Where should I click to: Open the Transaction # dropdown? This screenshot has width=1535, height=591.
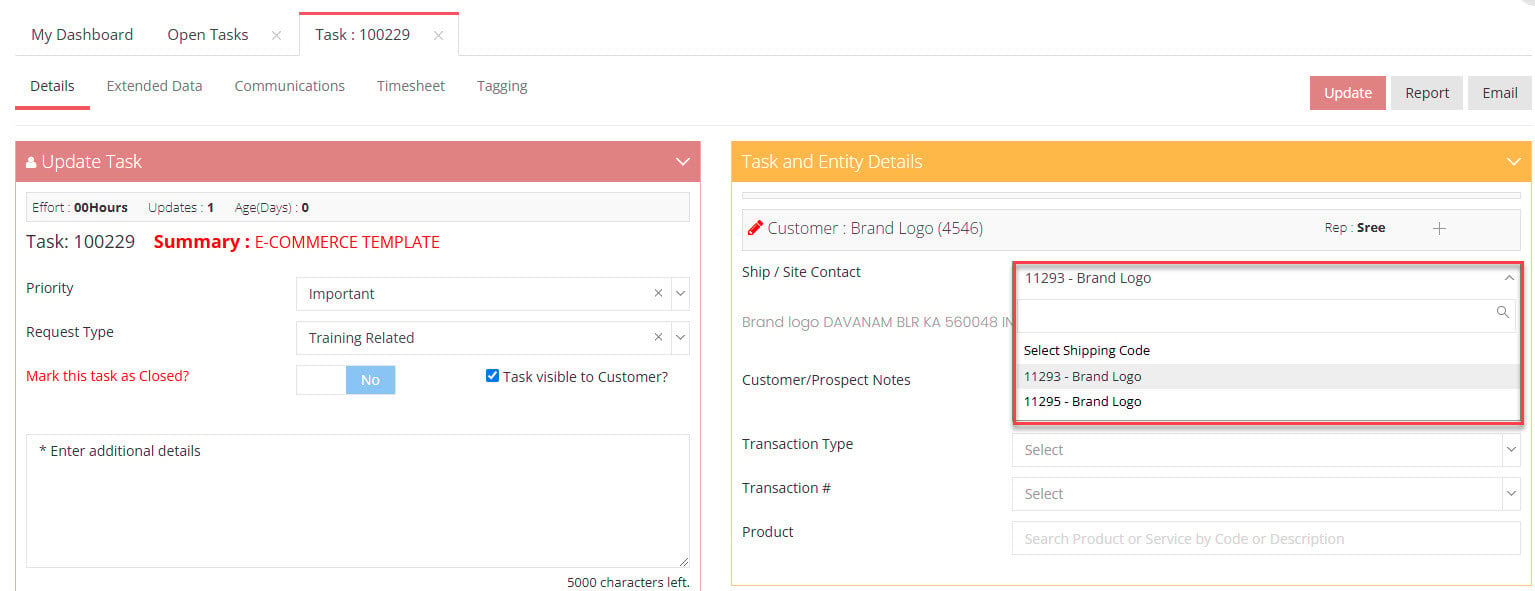pyautogui.click(x=1266, y=494)
